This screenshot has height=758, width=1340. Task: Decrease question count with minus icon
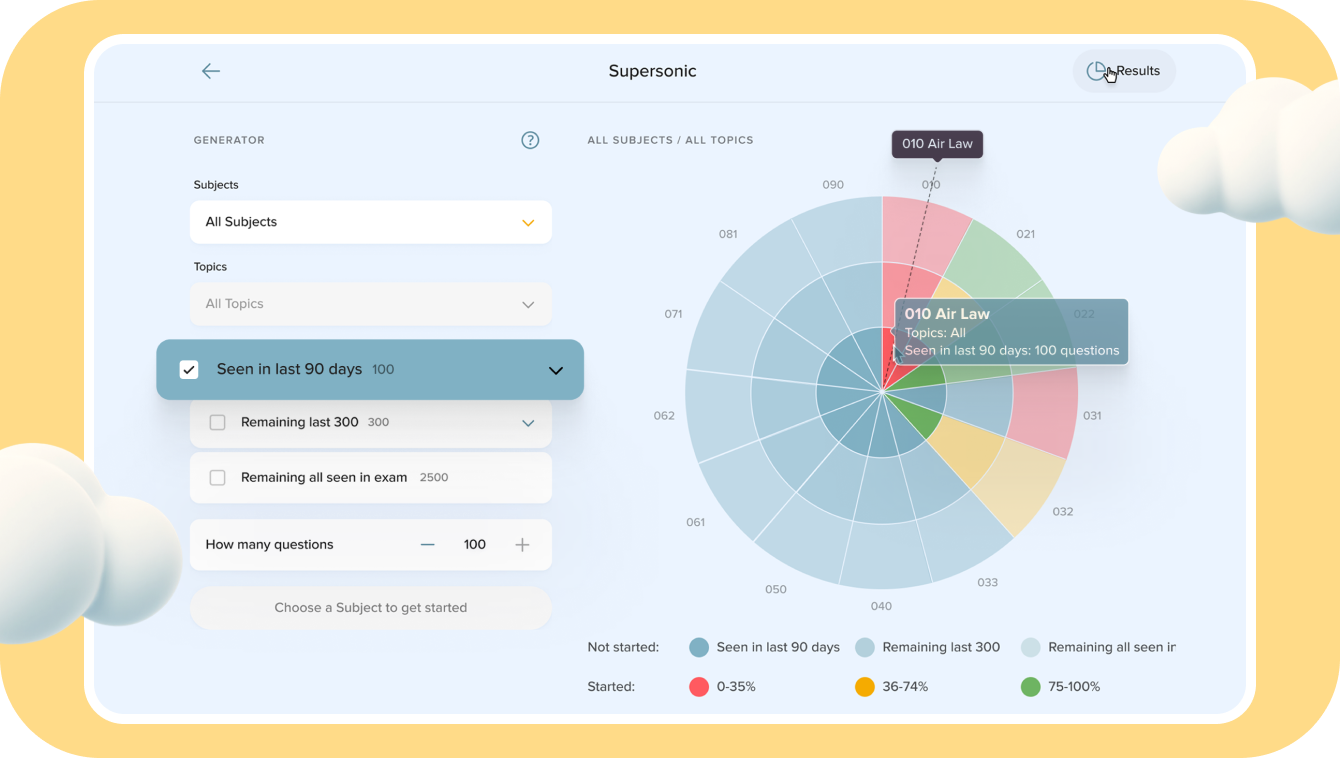point(428,545)
